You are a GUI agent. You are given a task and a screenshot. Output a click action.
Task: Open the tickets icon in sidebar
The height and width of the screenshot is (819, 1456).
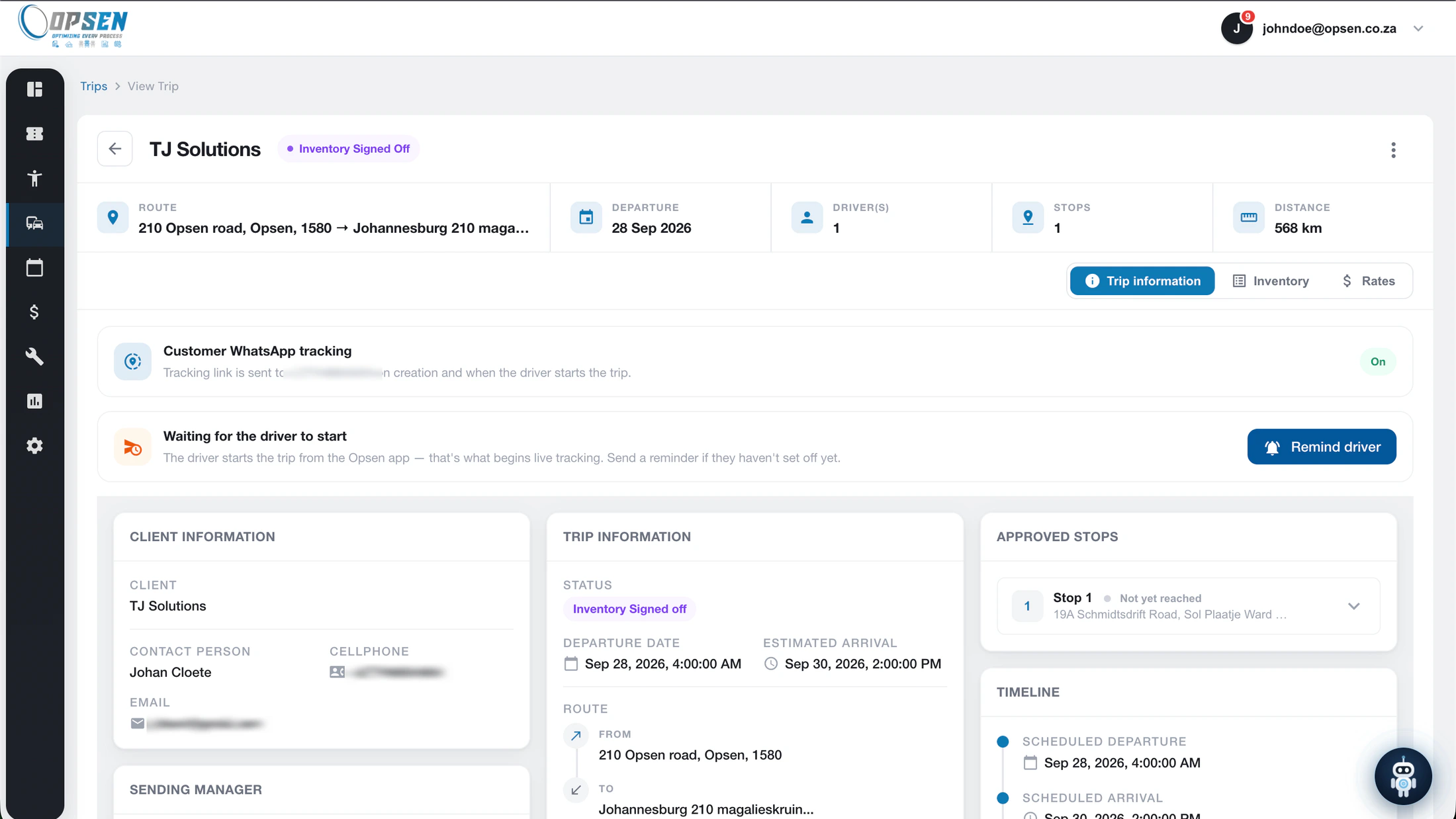(x=34, y=134)
